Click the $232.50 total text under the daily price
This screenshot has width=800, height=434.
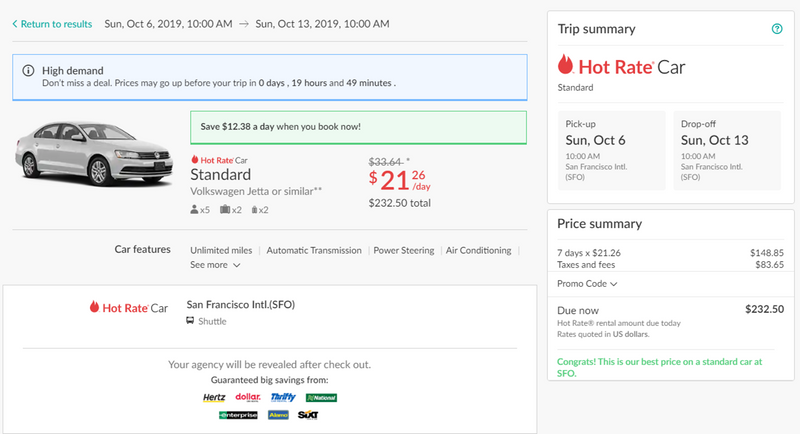(399, 203)
